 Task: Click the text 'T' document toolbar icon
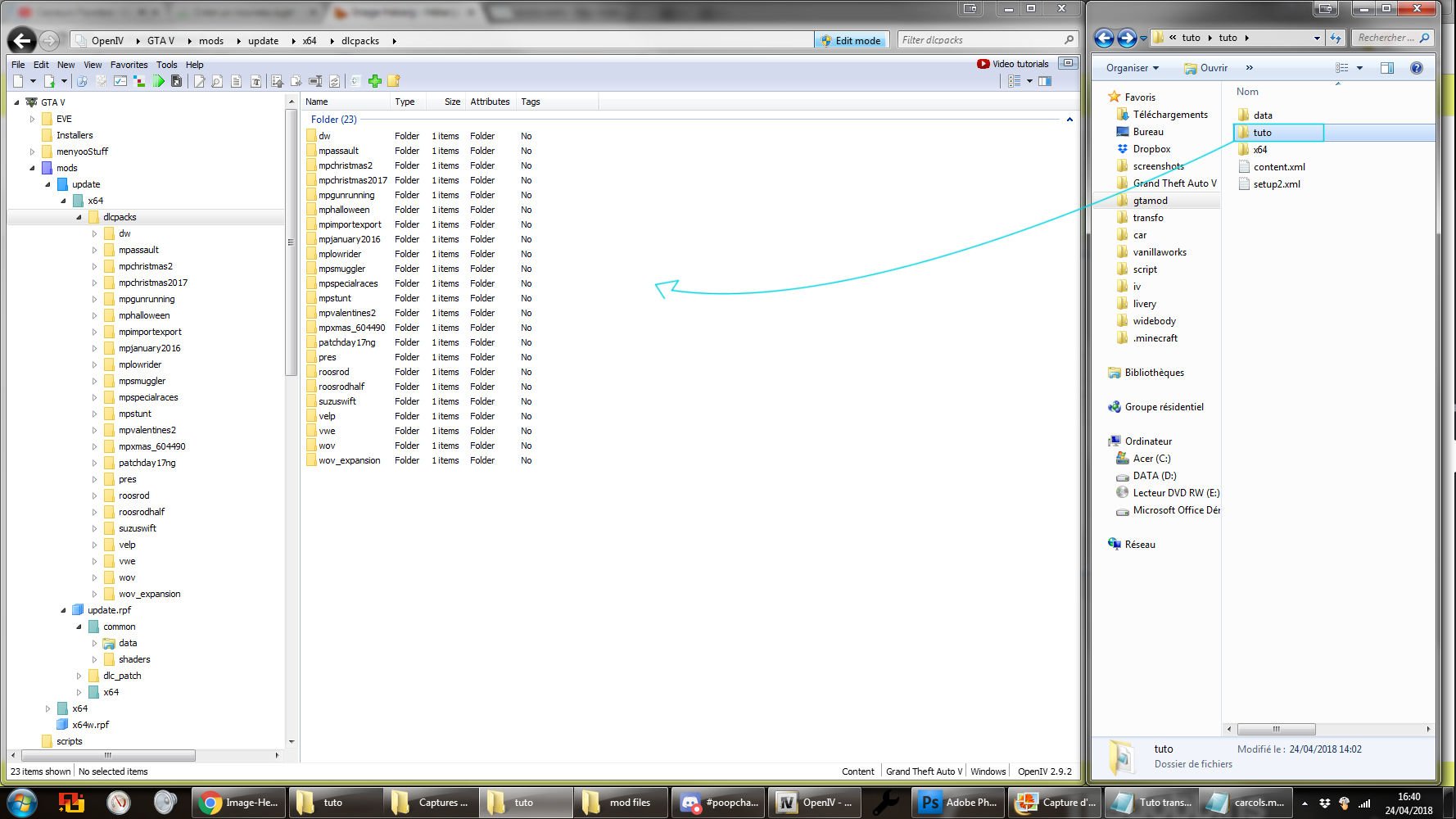tap(255, 81)
